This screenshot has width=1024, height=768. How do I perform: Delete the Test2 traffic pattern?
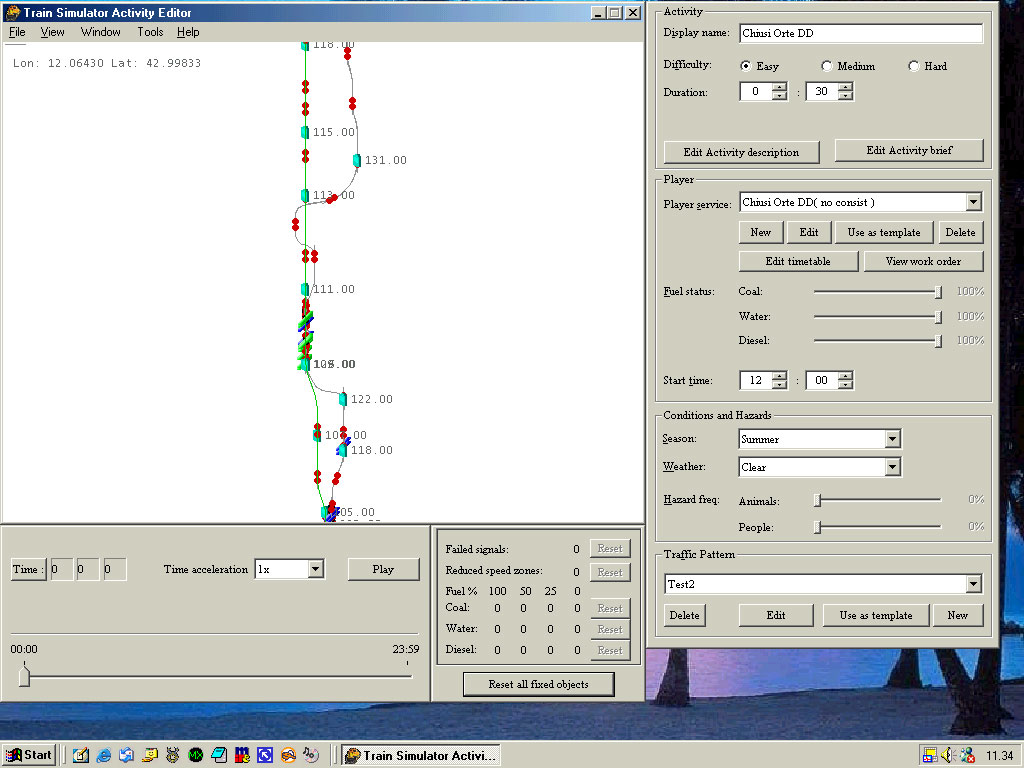click(684, 615)
